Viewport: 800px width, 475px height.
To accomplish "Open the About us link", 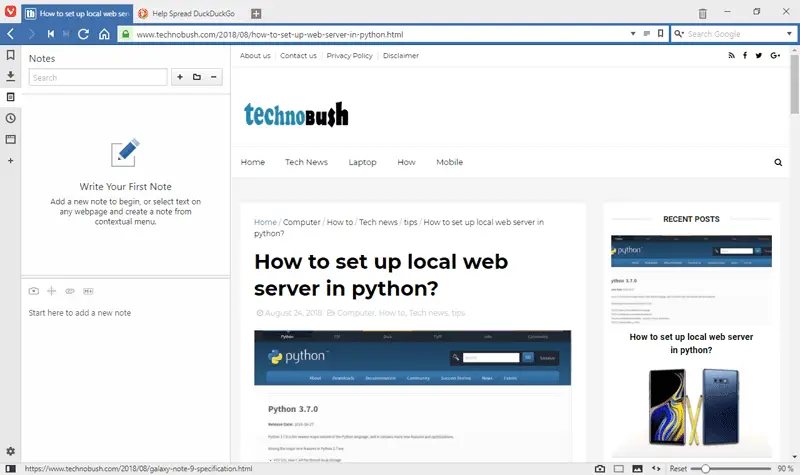I will coord(255,56).
